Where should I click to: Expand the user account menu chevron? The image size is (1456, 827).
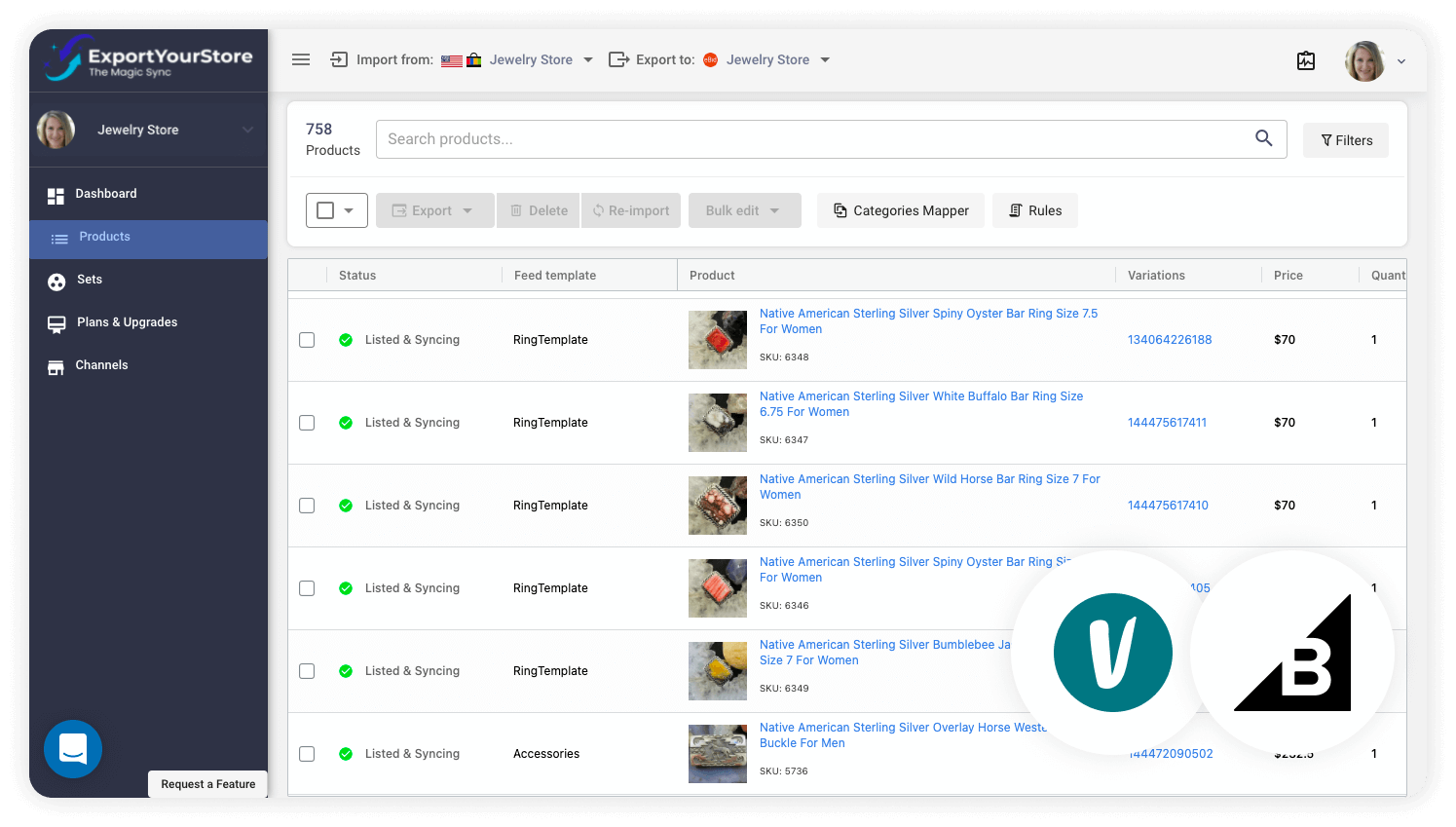(x=1400, y=60)
